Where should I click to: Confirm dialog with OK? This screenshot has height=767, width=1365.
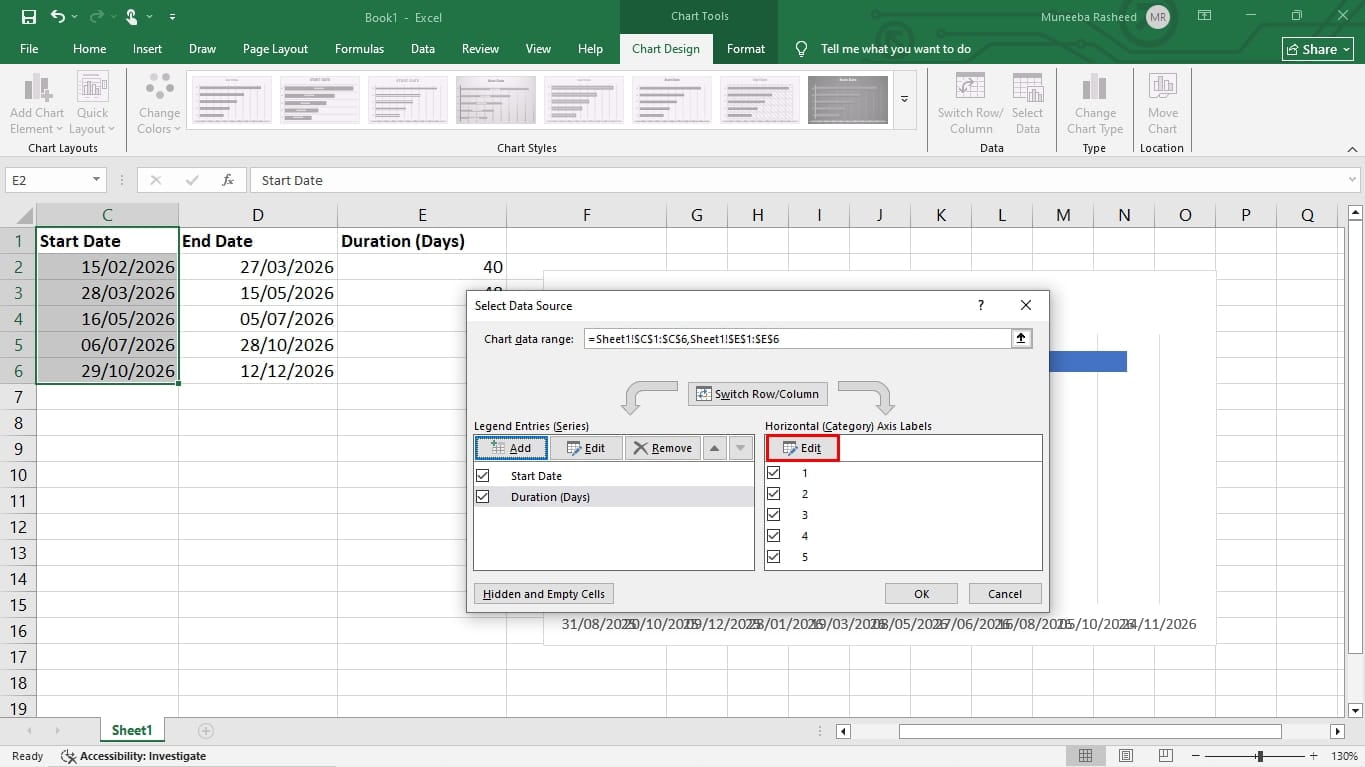921,594
